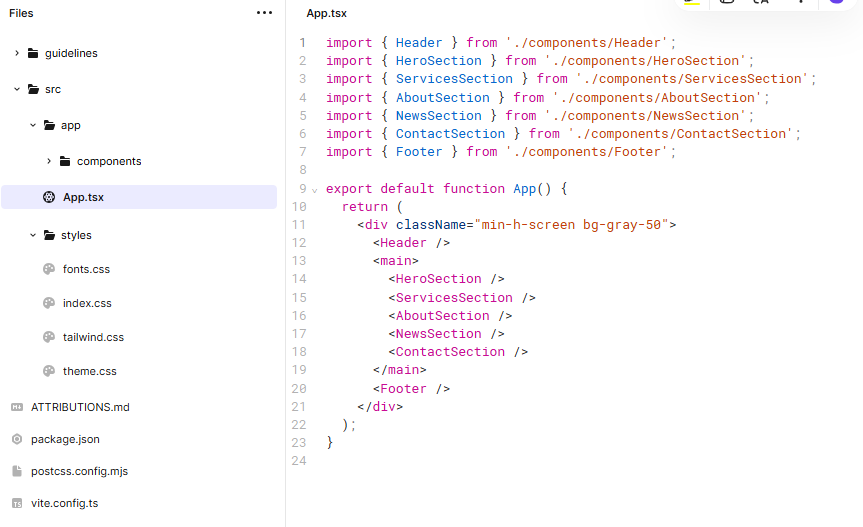863x527 pixels.
Task: Open the index.css file
Action: coord(87,303)
